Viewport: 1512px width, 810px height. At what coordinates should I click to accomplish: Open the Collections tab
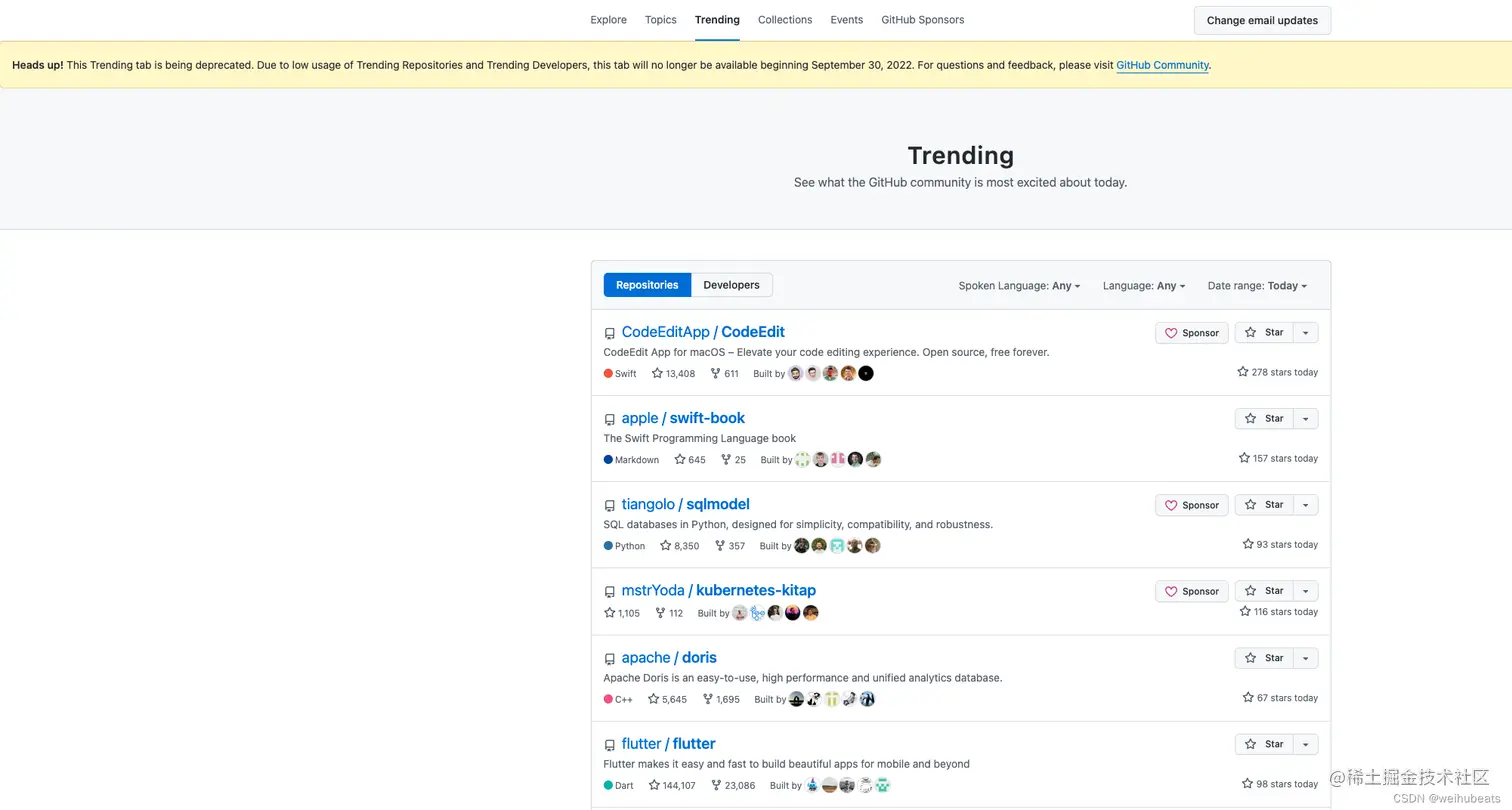[x=785, y=20]
